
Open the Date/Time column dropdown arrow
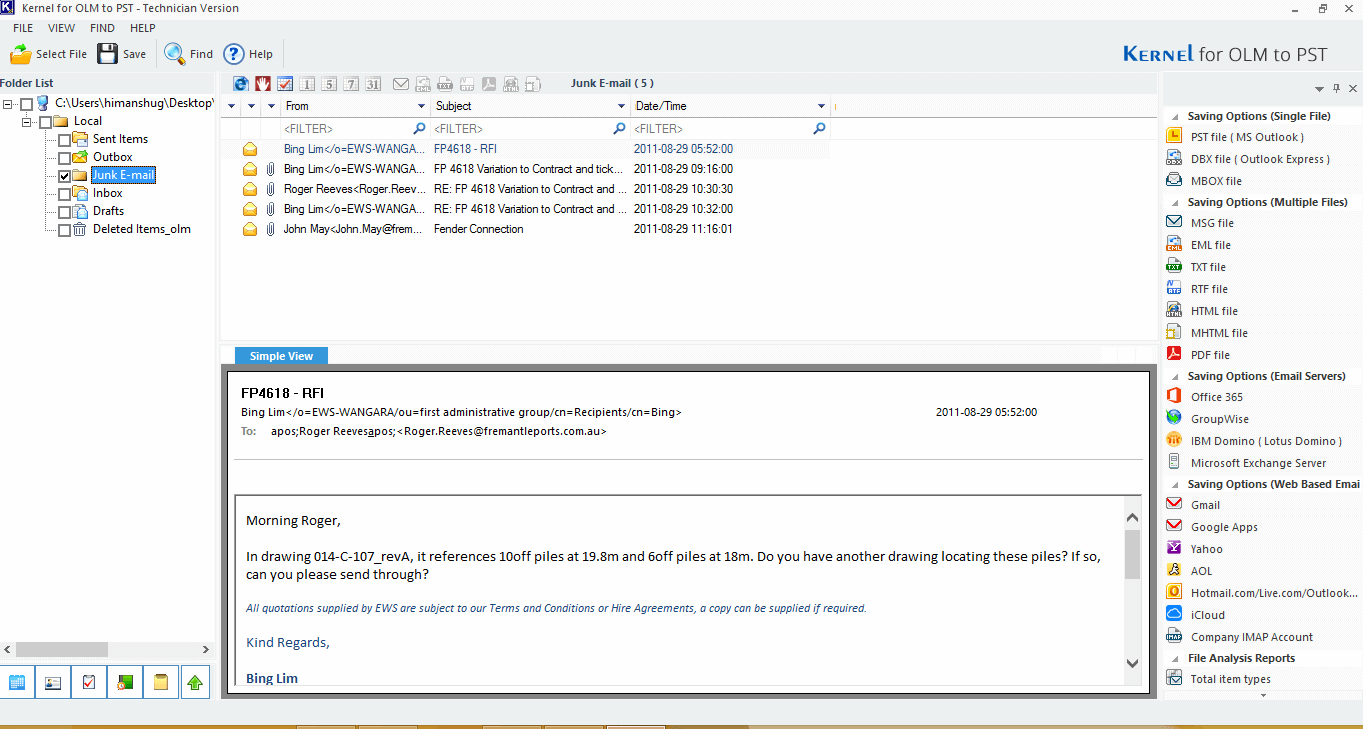[821, 106]
